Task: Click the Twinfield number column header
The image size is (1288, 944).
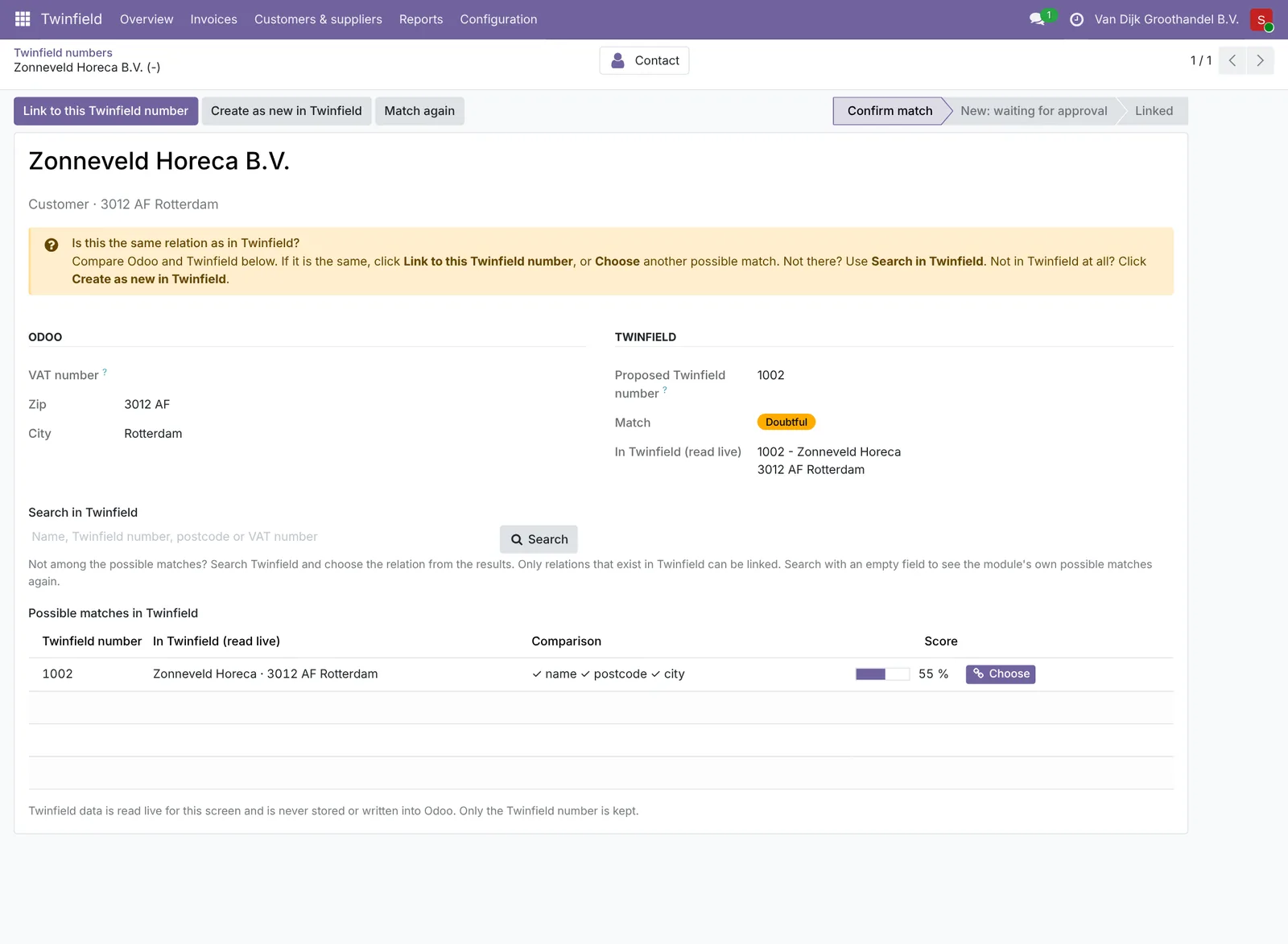Action: [x=92, y=641]
